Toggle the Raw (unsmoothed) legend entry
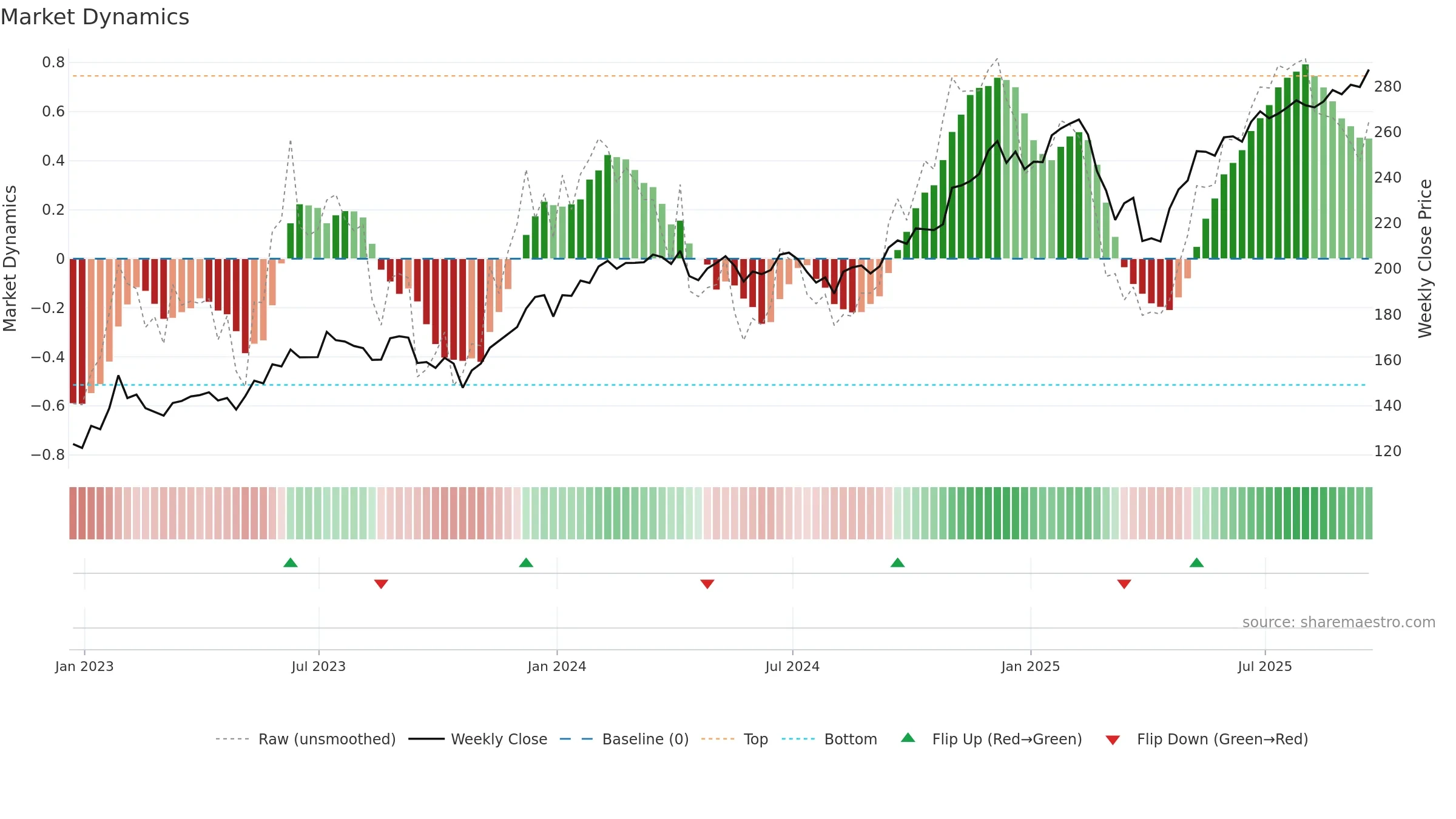Image resolution: width=1456 pixels, height=819 pixels. pos(305,739)
